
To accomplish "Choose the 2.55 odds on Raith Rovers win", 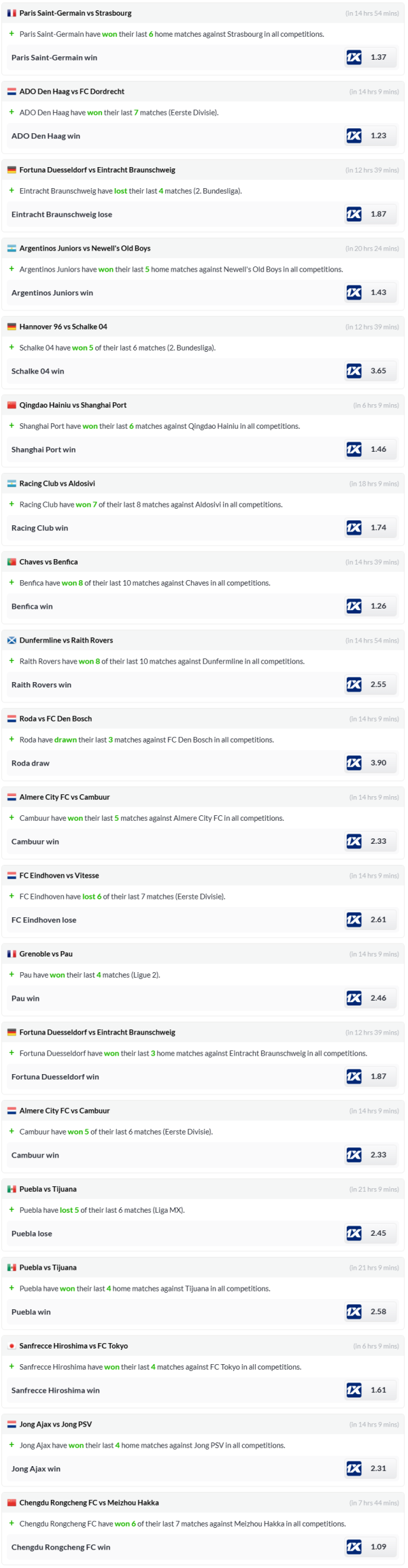I will pos(378,685).
